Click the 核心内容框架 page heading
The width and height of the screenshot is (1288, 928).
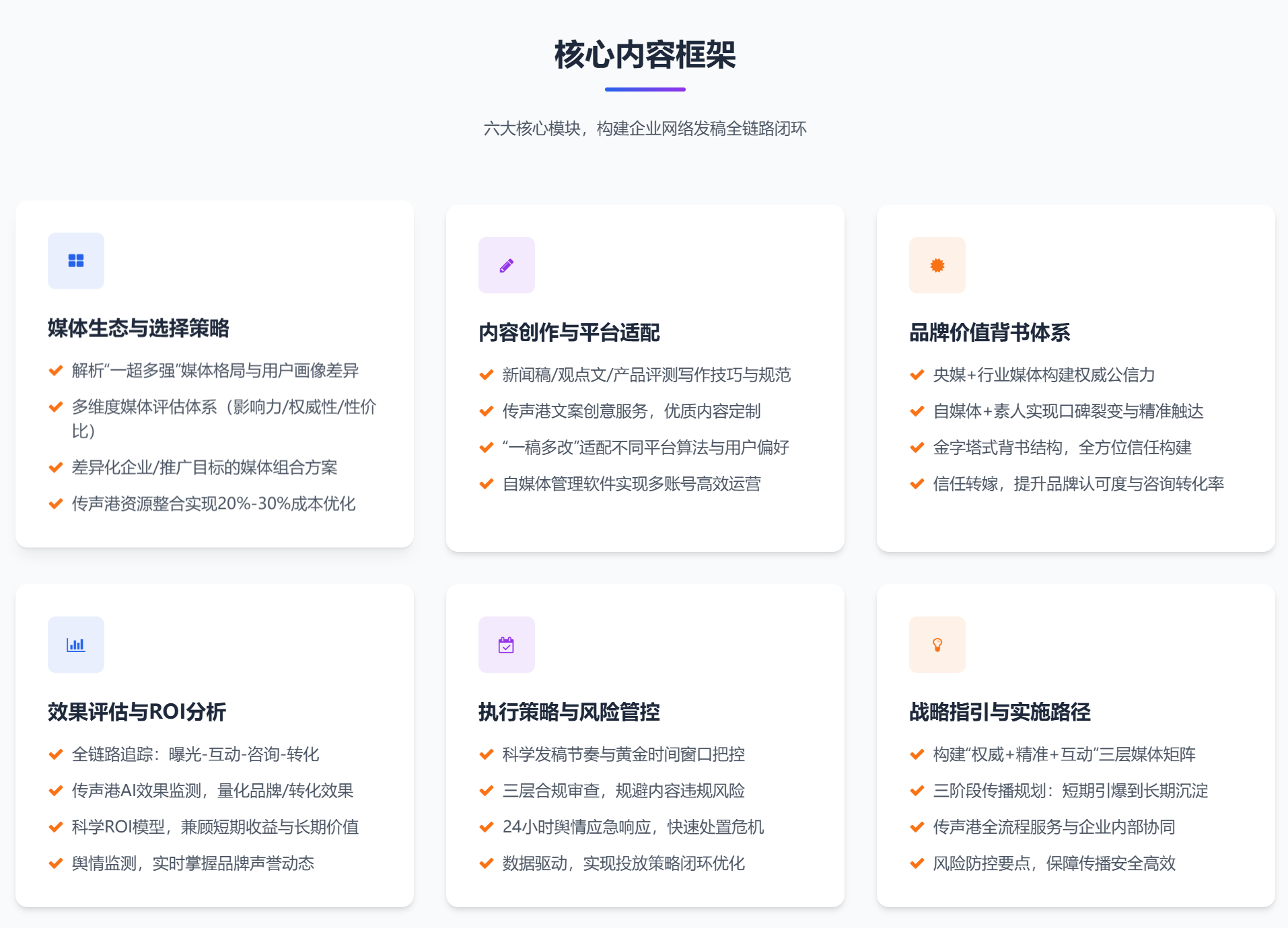tap(643, 55)
